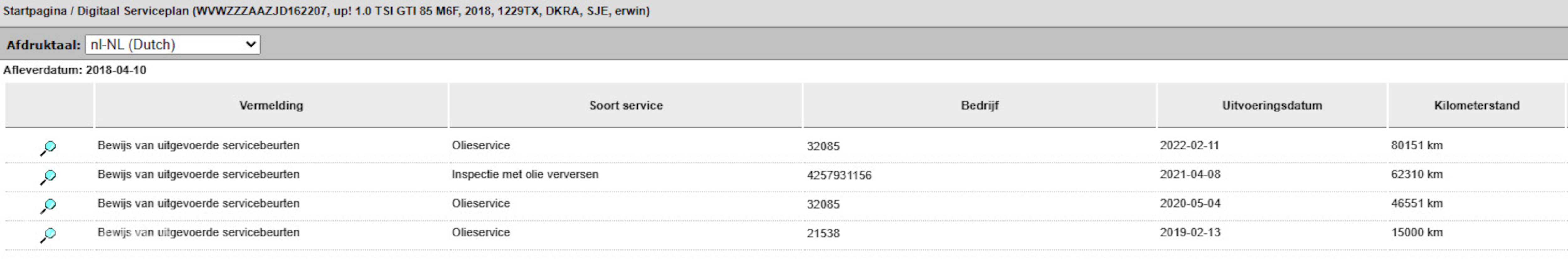Click the 80151 km mileage cell
The width and height of the screenshot is (1568, 260).
pos(1417,145)
